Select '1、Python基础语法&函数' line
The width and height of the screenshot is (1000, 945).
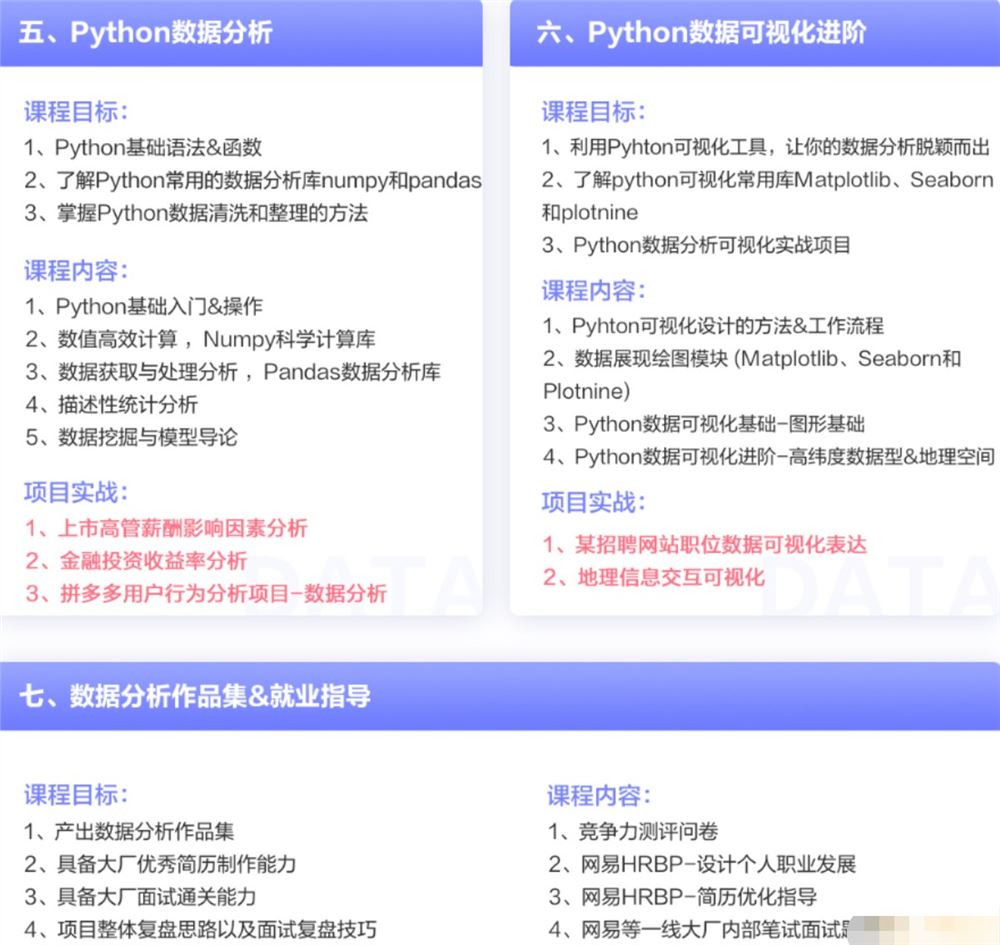tap(143, 148)
